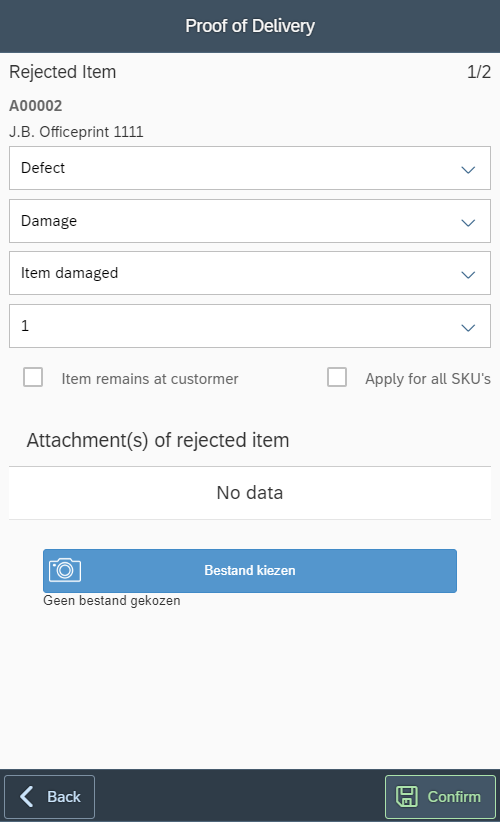The width and height of the screenshot is (500, 822).
Task: Select the Defect field text
Action: (43, 168)
